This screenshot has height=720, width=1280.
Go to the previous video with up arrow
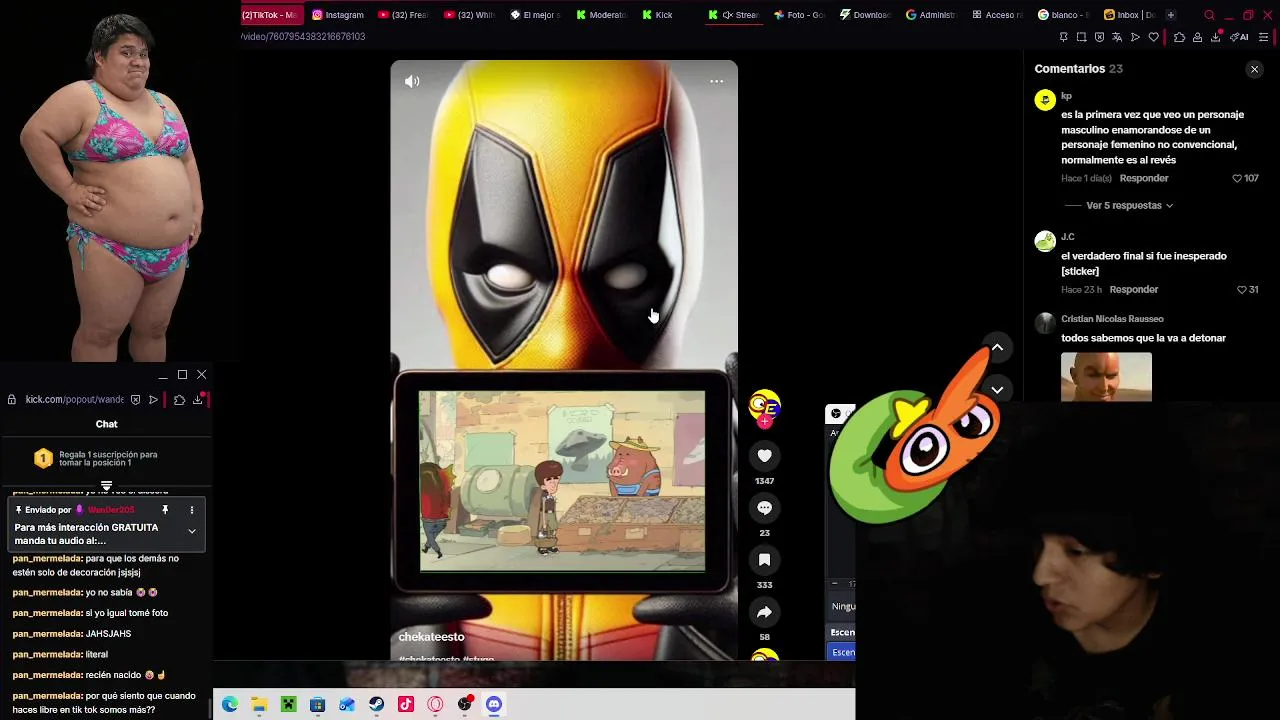point(997,347)
